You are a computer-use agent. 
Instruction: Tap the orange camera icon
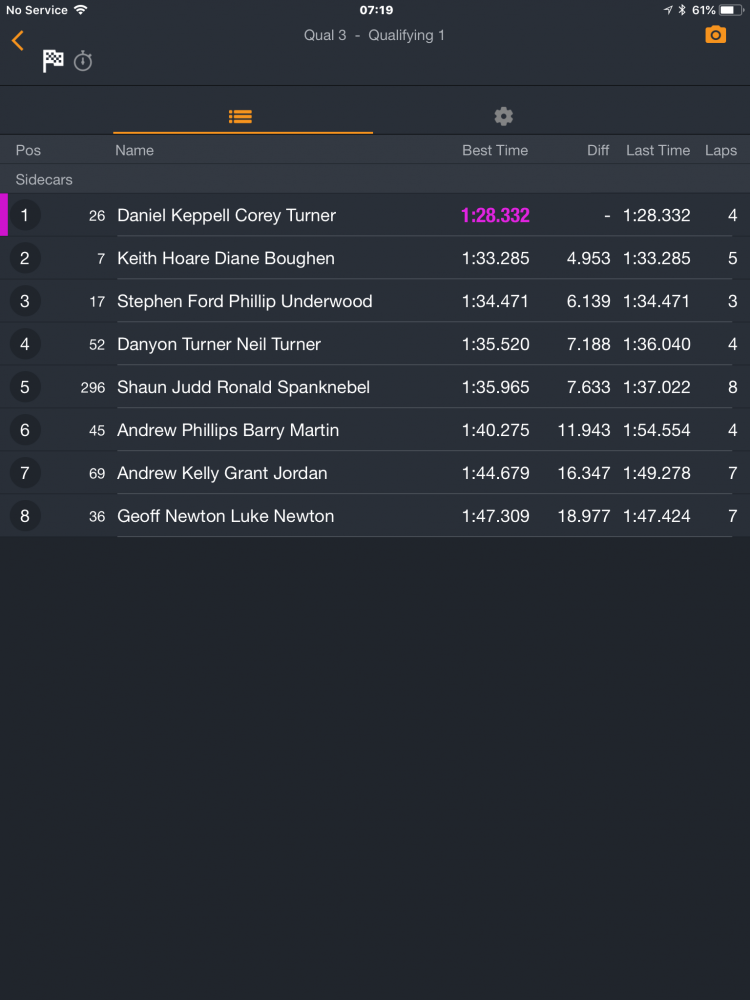(x=715, y=35)
